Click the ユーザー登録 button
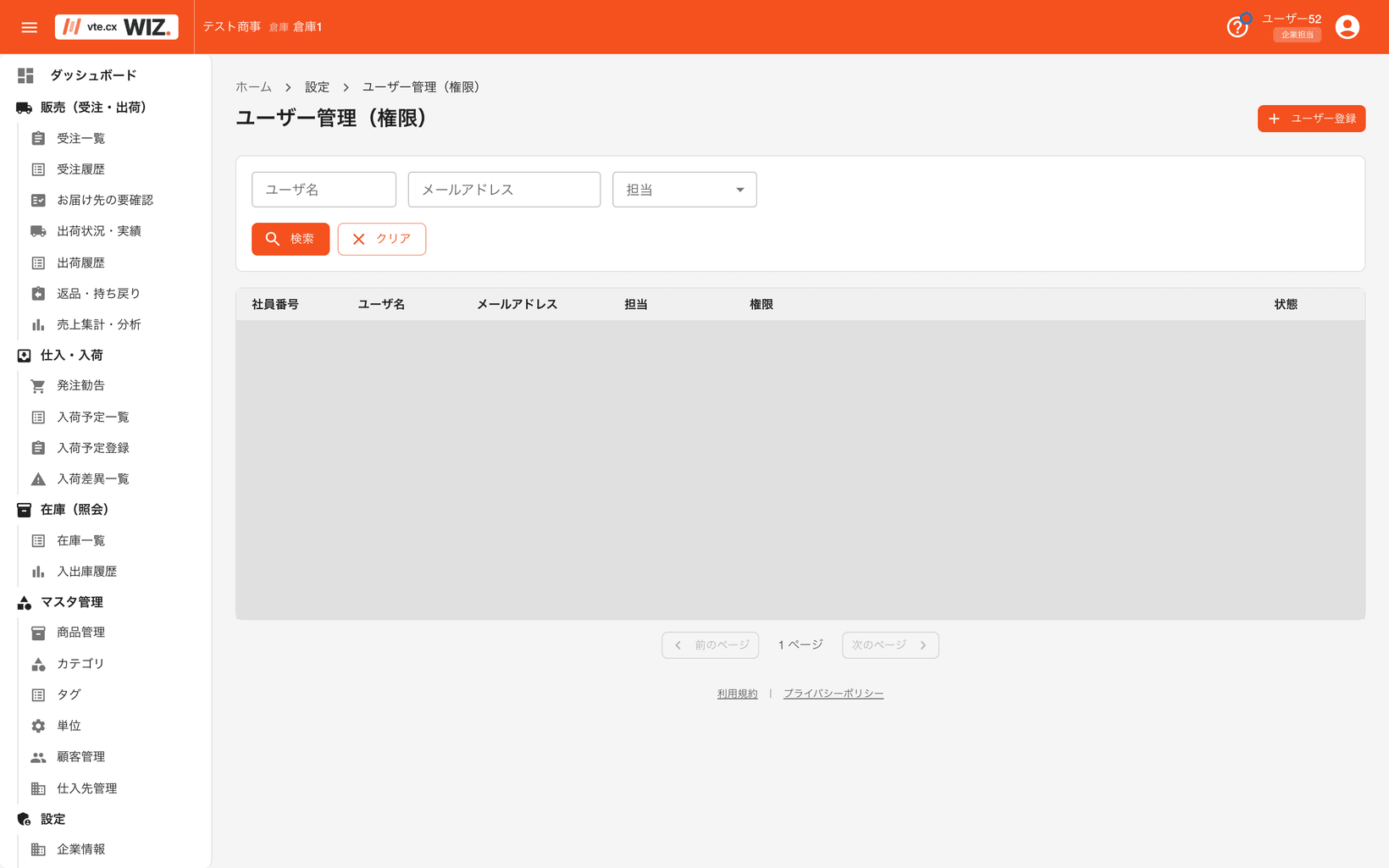Image resolution: width=1389 pixels, height=868 pixels. coord(1311,119)
